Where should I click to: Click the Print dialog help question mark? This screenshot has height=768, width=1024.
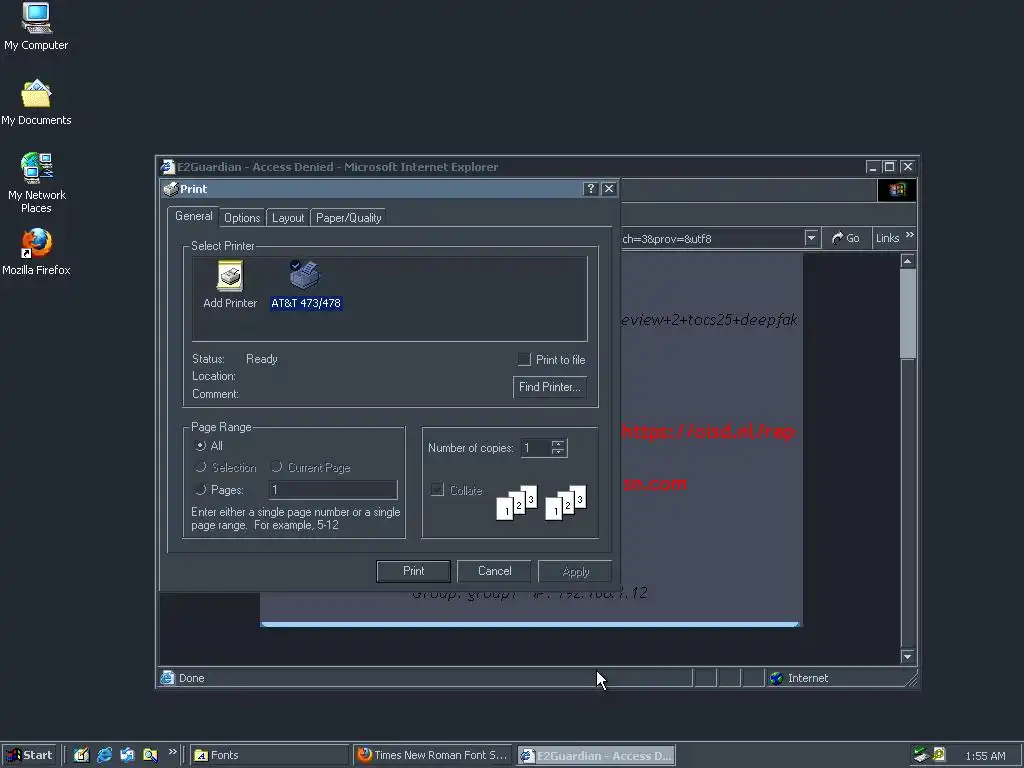click(x=590, y=189)
